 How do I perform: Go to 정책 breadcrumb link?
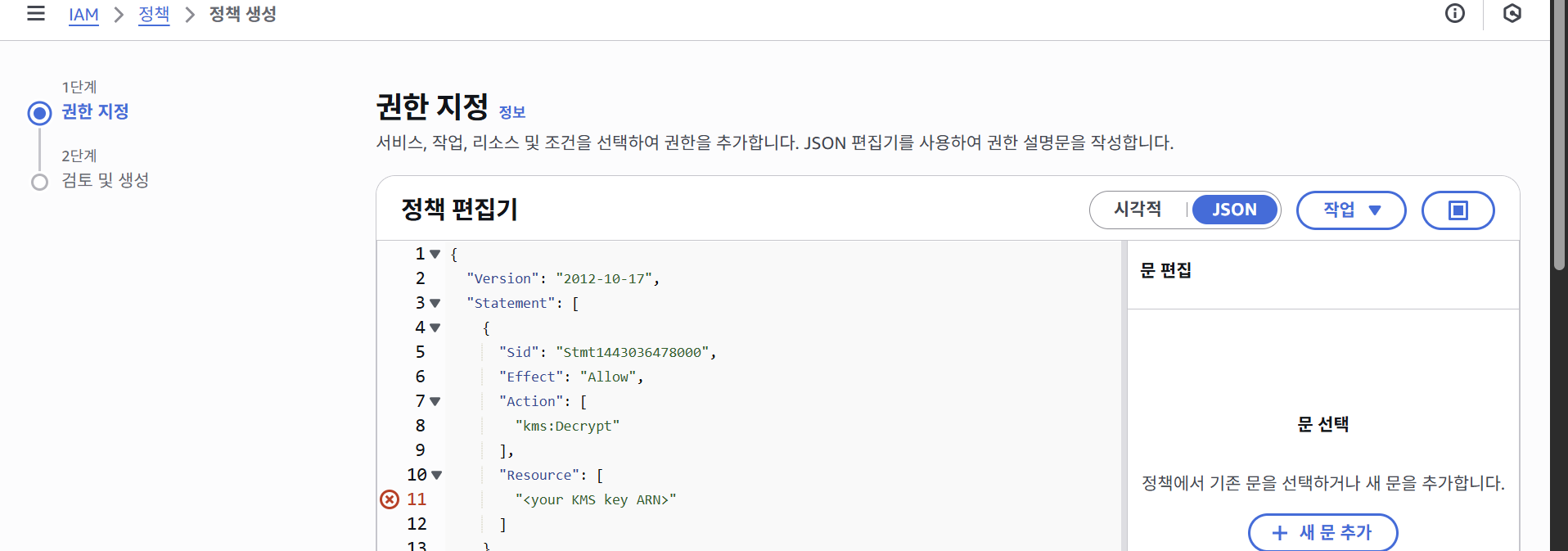click(x=154, y=15)
